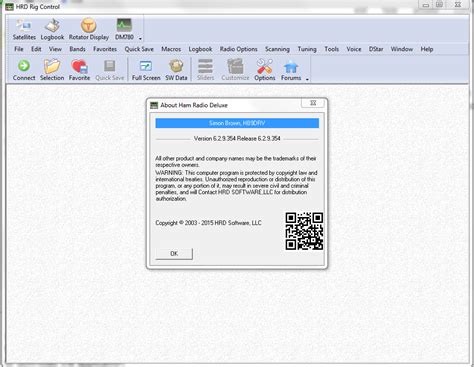The image size is (474, 367).
Task: Close the About Ham Radio Deluxe dialog
Action: 313,103
